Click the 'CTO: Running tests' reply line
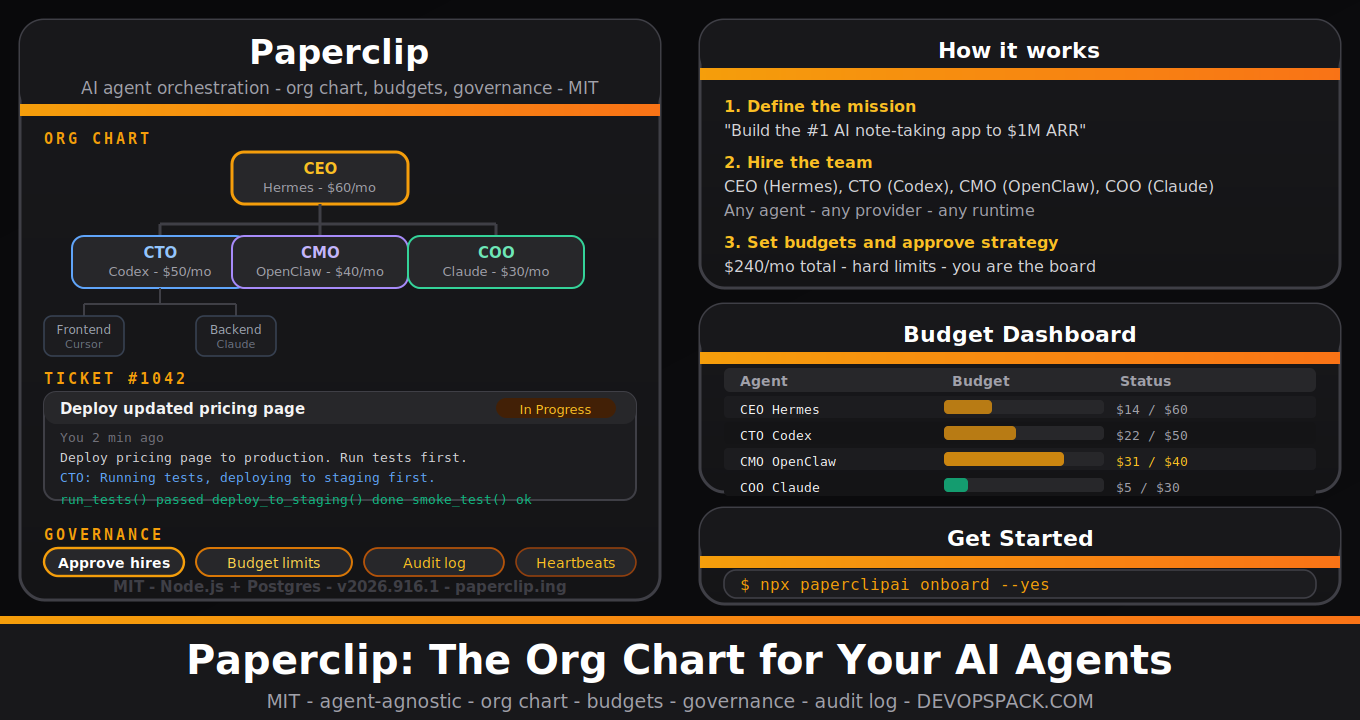This screenshot has height=720, width=1360. (248, 478)
